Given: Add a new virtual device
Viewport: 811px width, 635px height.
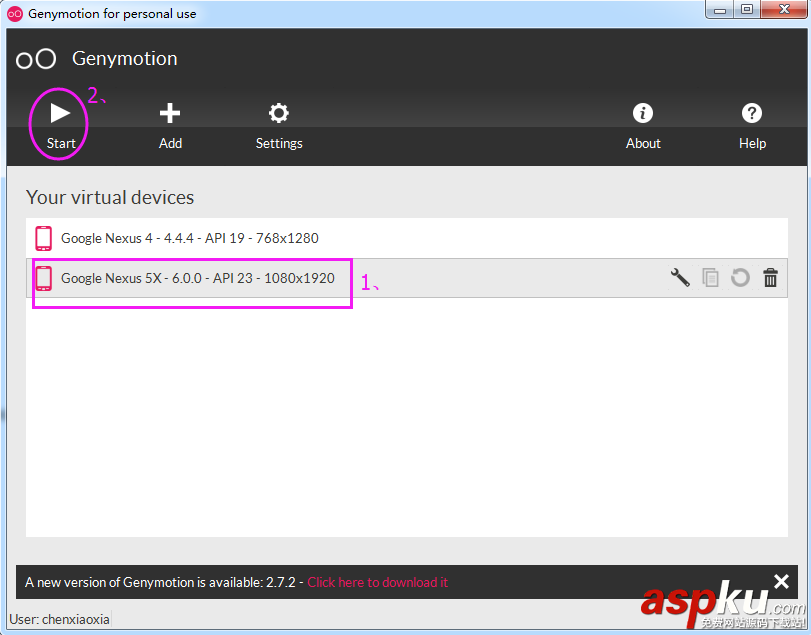Looking at the screenshot, I should (x=170, y=125).
